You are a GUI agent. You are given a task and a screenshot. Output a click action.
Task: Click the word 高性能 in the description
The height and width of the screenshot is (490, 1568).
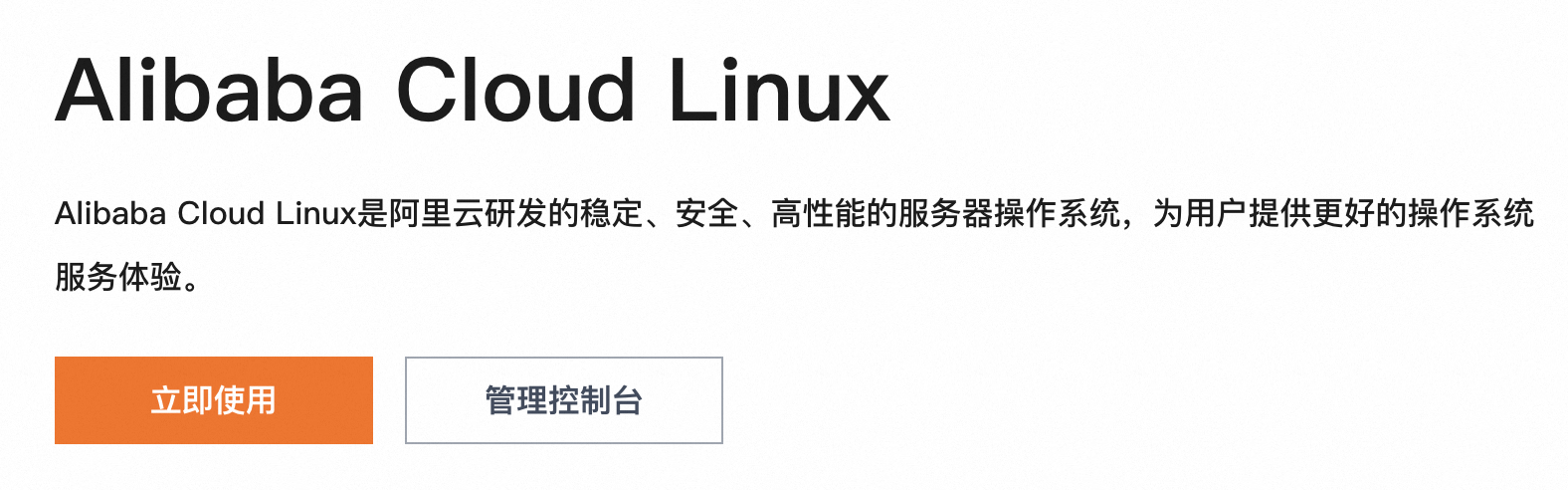[x=818, y=213]
